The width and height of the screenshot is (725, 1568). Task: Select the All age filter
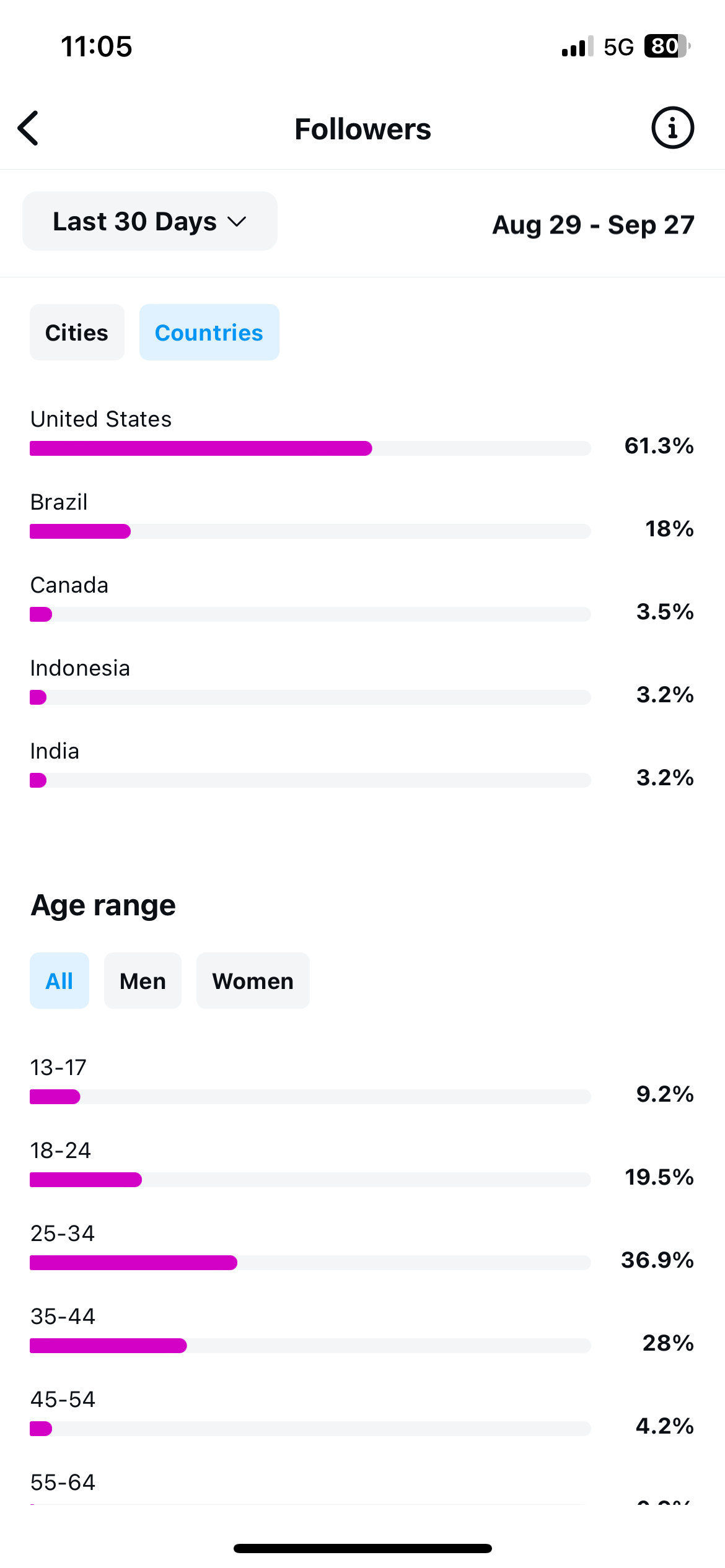point(59,981)
